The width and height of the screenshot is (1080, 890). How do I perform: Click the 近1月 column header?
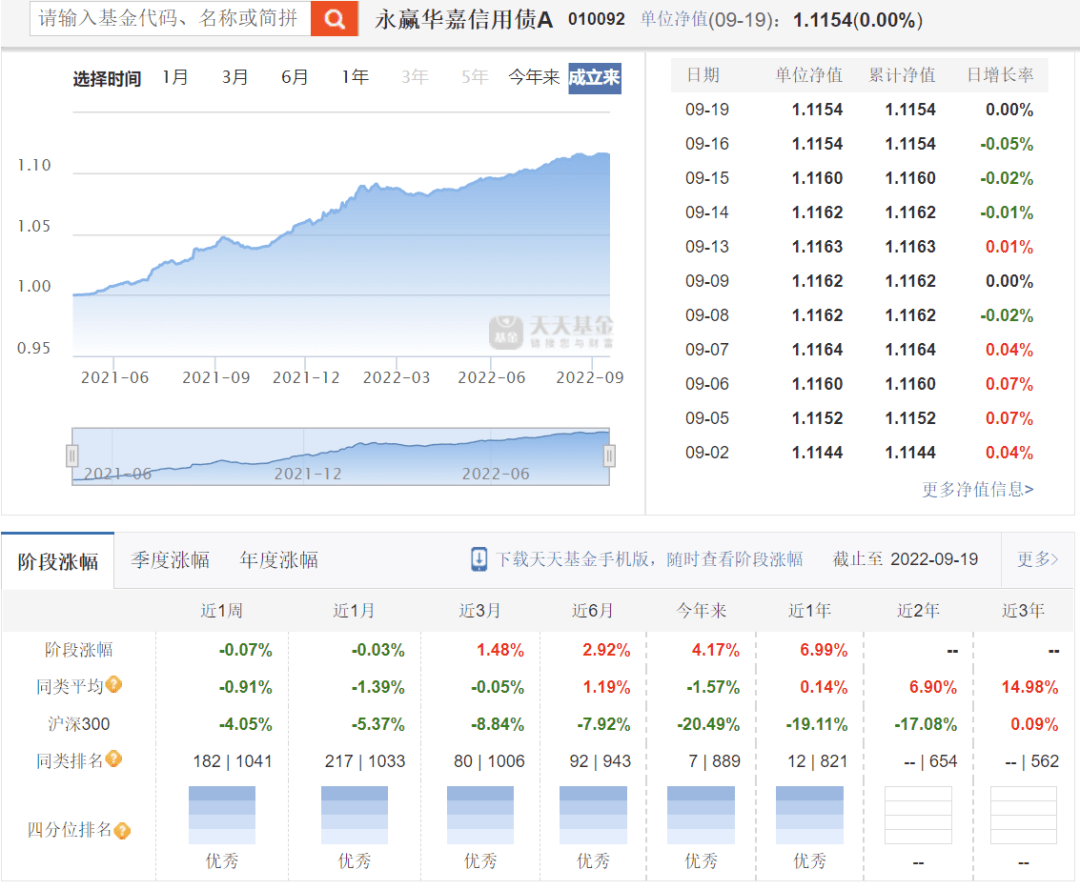pos(353,610)
